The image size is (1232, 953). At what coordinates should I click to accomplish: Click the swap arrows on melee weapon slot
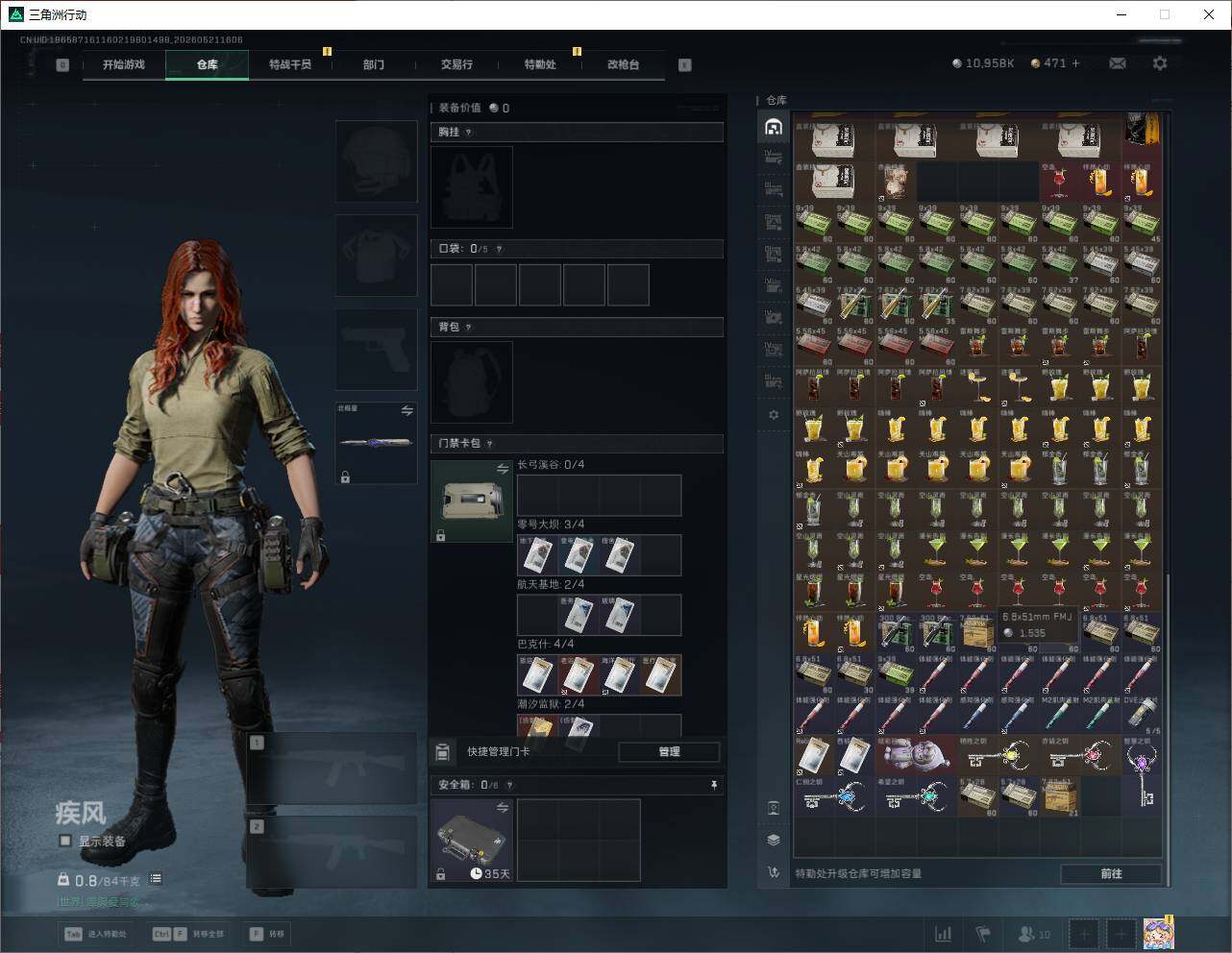coord(407,411)
